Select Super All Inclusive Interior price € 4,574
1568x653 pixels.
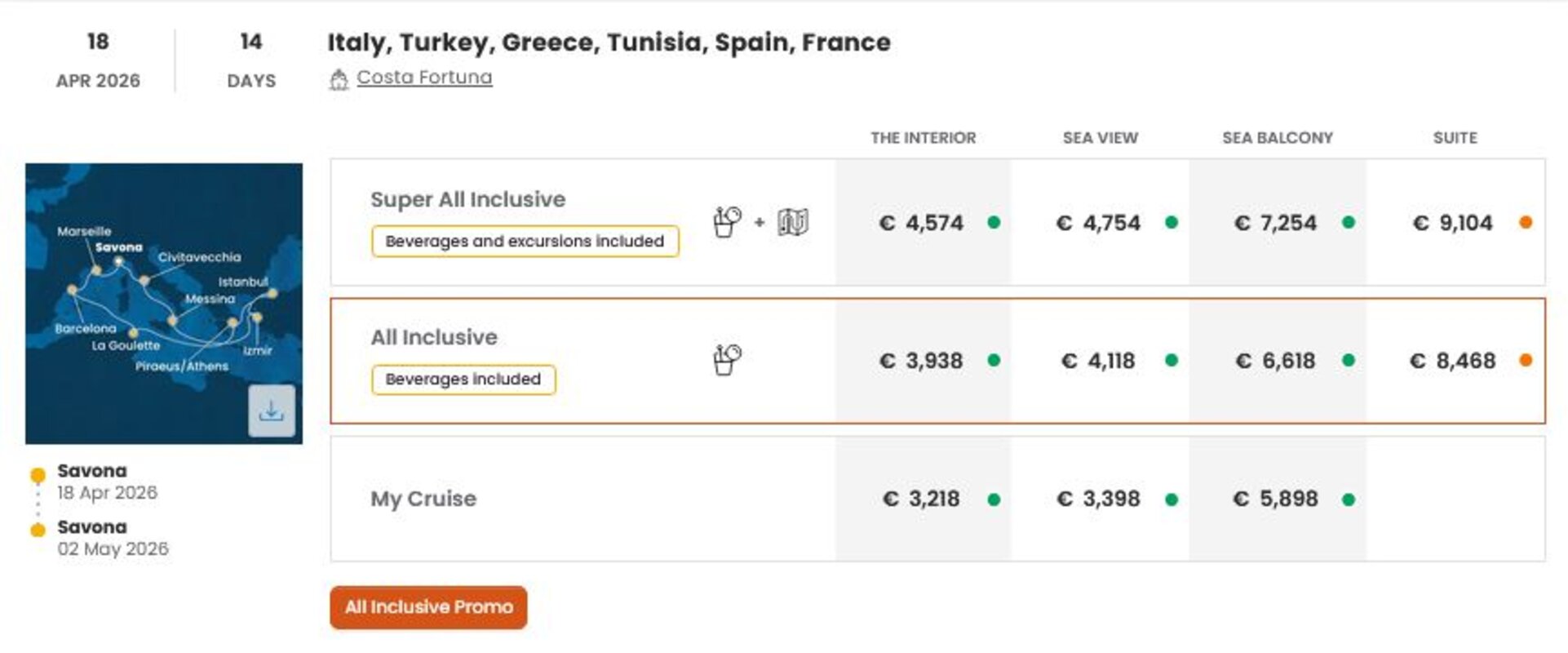(x=922, y=223)
